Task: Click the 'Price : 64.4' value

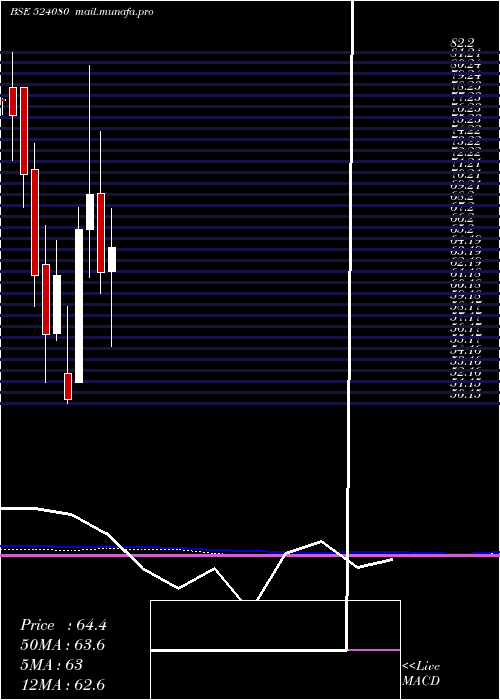Action: pyautogui.click(x=63, y=625)
